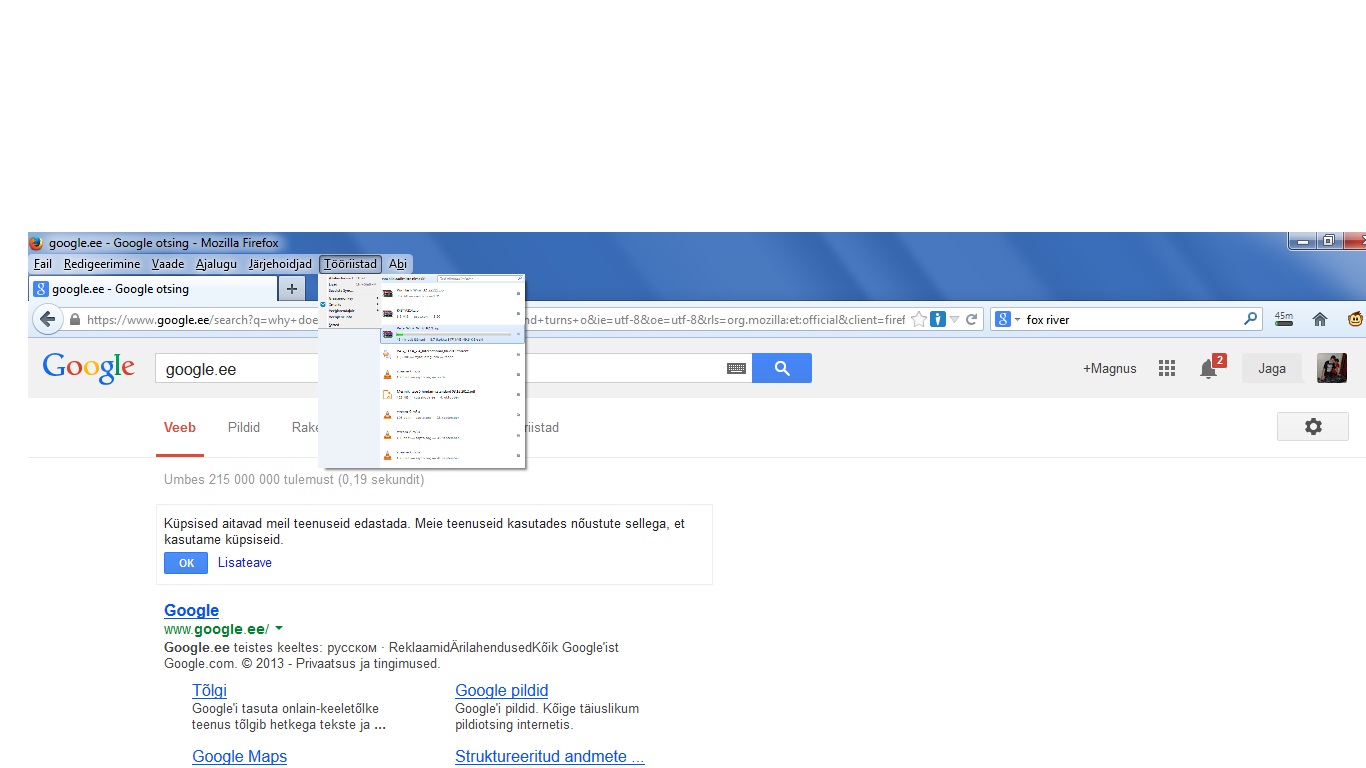Viewport: 1366px width, 768px height.
Task: Click the green www.google.ee/ address
Action: [216, 630]
